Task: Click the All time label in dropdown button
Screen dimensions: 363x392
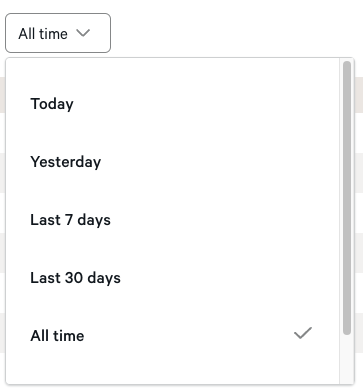Action: 43,34
